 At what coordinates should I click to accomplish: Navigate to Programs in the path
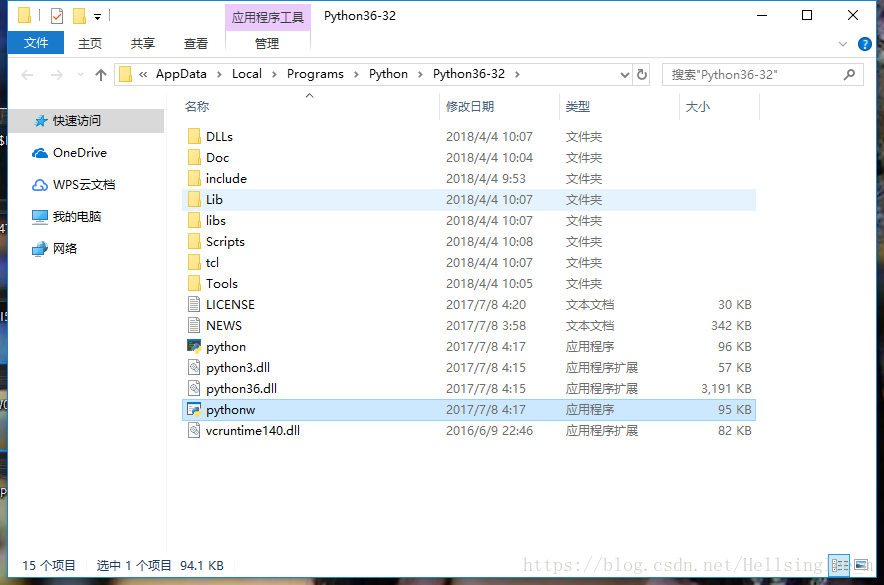[x=315, y=74]
